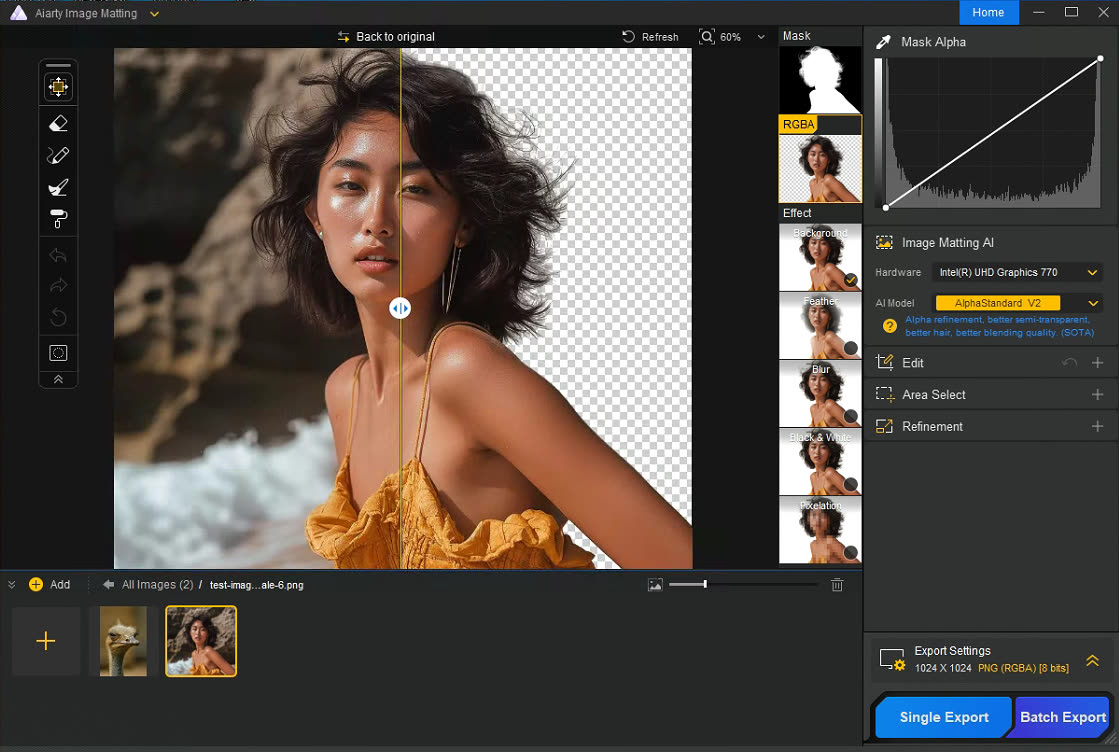This screenshot has height=752, width=1119.
Task: Select the ostrich image thumbnail
Action: pos(117,641)
